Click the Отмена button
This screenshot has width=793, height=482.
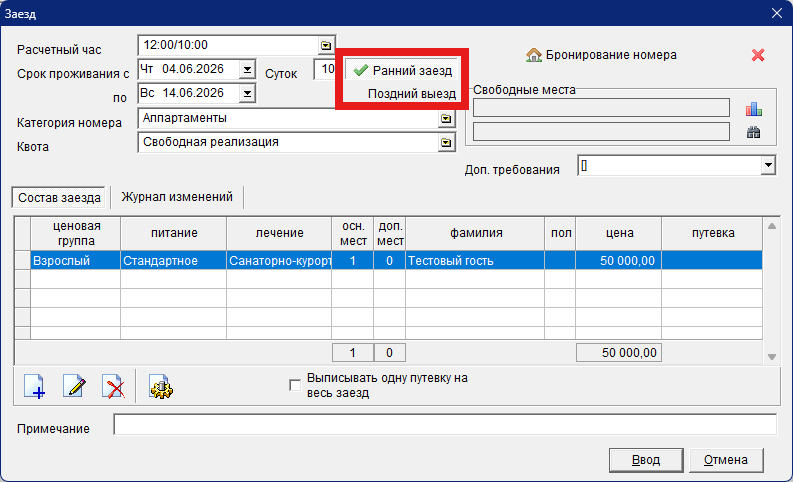click(726, 460)
